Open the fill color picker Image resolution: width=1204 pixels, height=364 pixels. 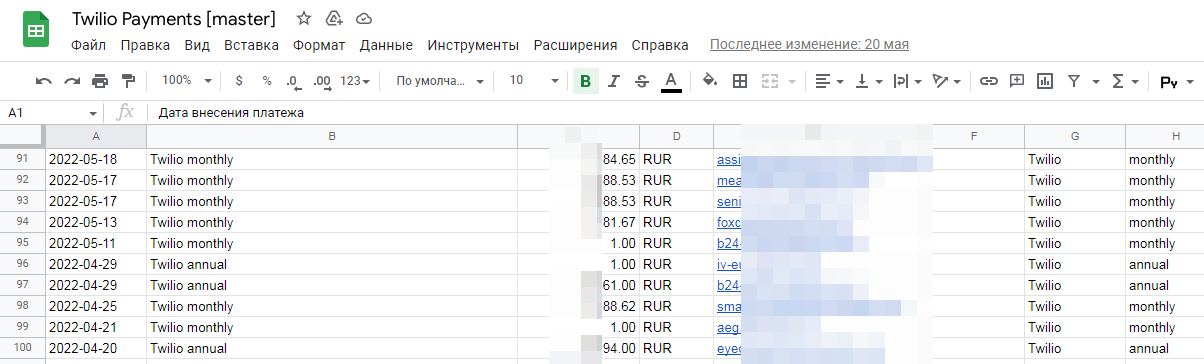[711, 81]
